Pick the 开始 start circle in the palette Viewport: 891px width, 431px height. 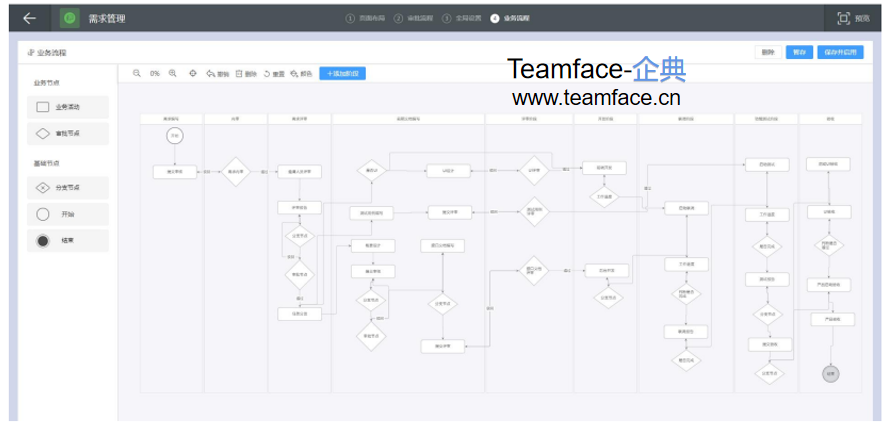point(68,214)
